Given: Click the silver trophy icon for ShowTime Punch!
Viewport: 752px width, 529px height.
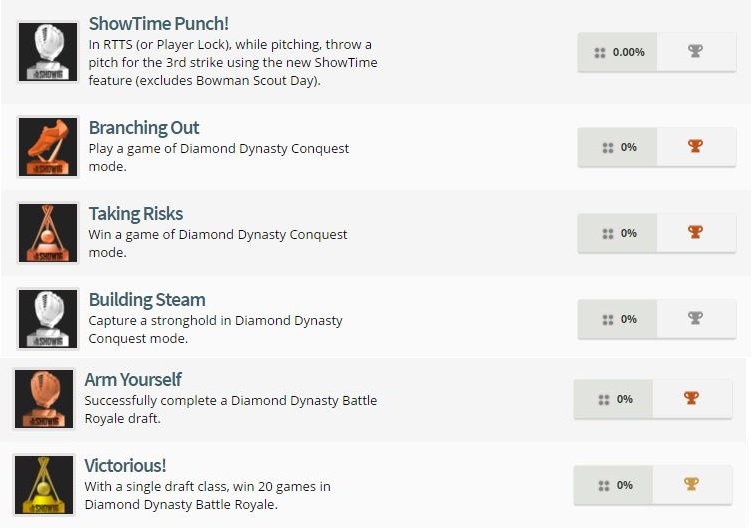Looking at the screenshot, I should (x=696, y=52).
